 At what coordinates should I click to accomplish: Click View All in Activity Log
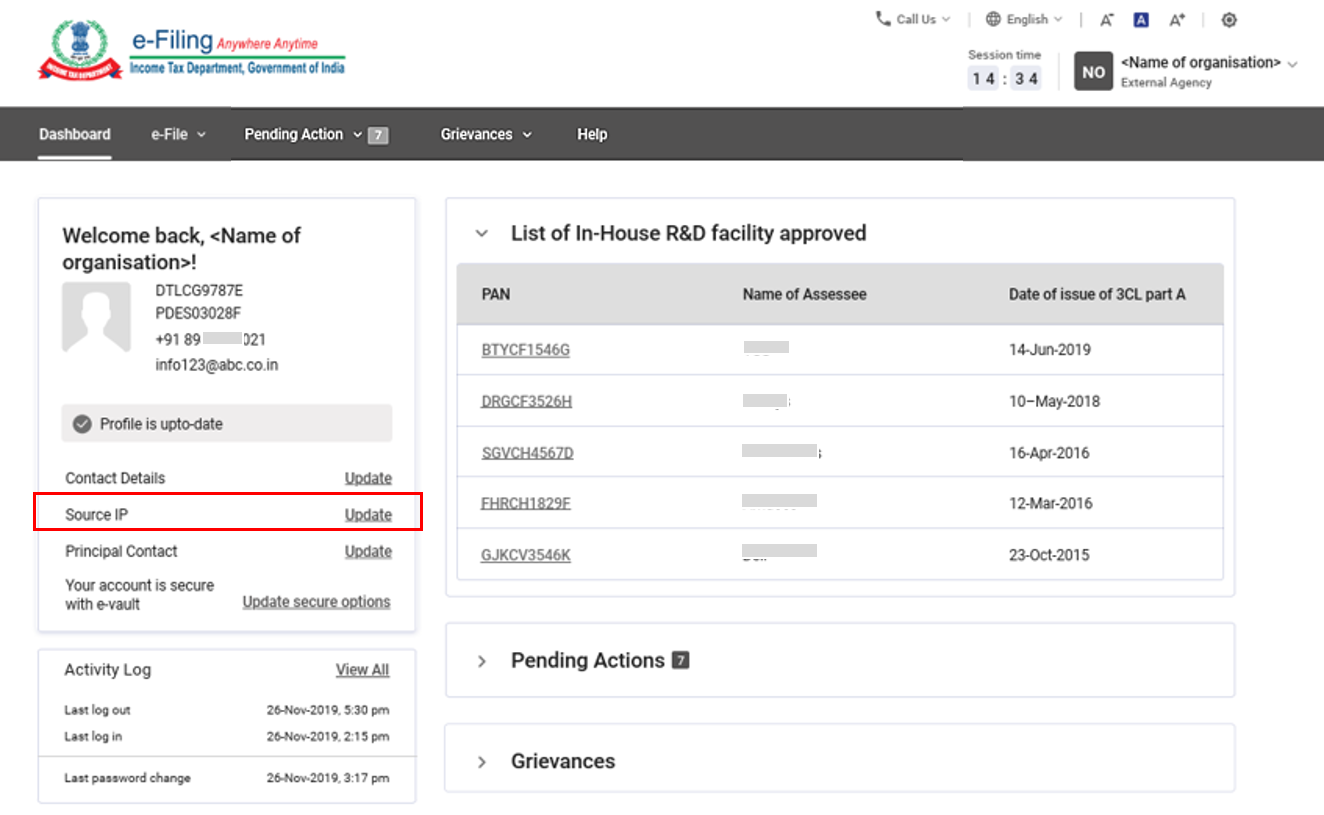click(x=362, y=670)
